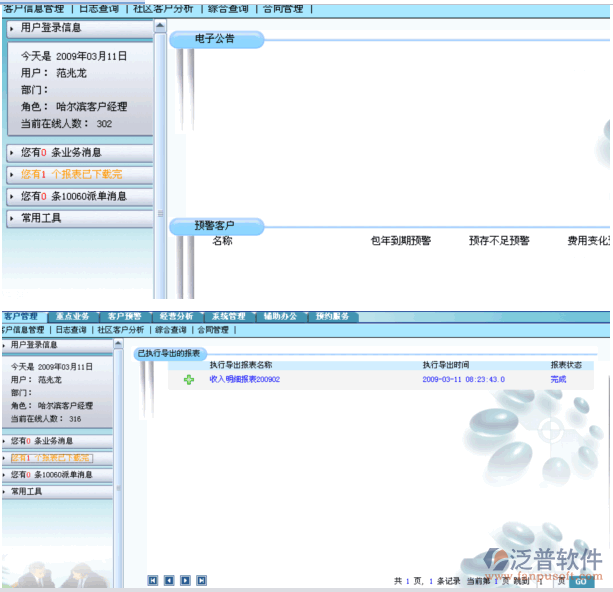Switch to the 辅助办公 tab
The width and height of the screenshot is (613, 592).
pyautogui.click(x=280, y=316)
